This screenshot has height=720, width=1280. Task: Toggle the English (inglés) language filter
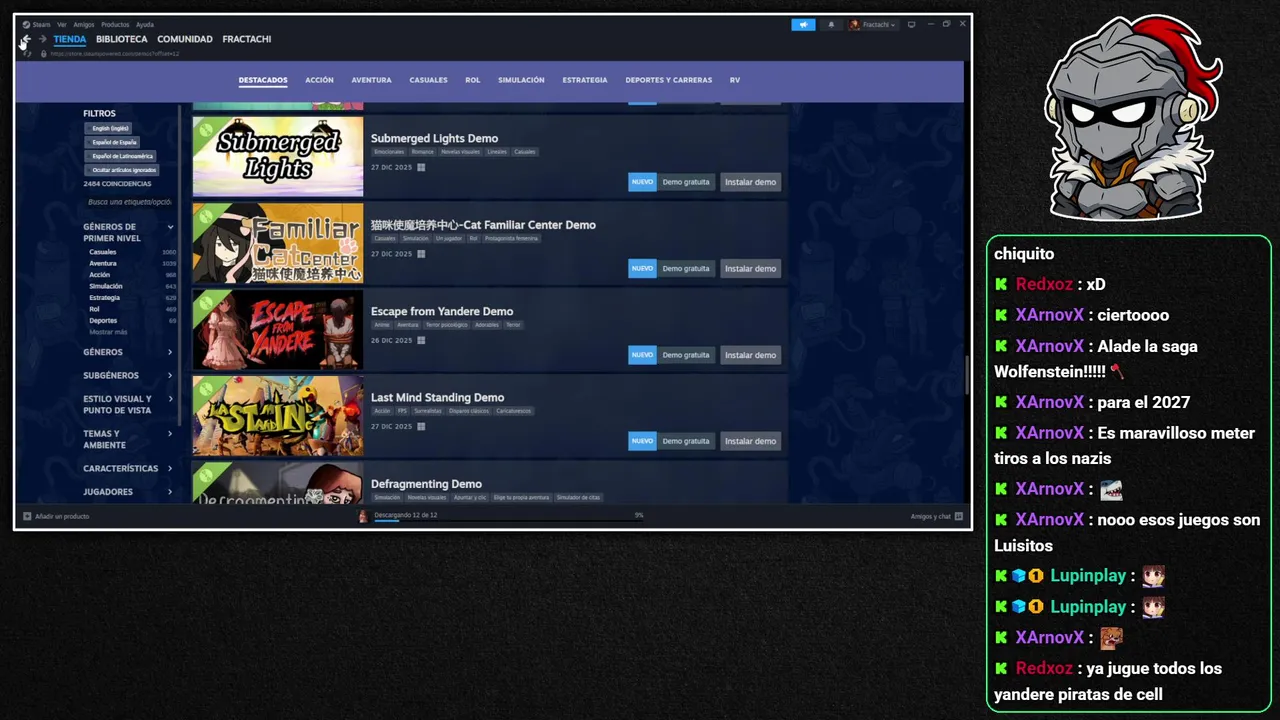tap(110, 128)
